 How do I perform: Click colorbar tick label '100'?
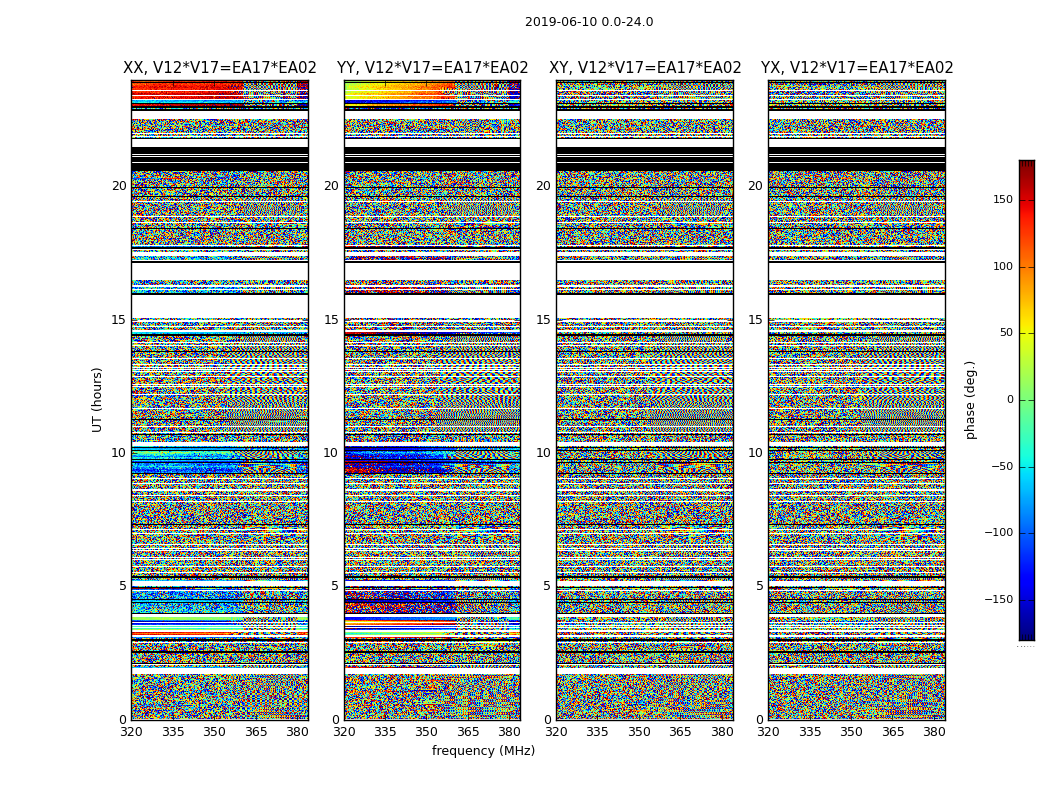point(1003,266)
